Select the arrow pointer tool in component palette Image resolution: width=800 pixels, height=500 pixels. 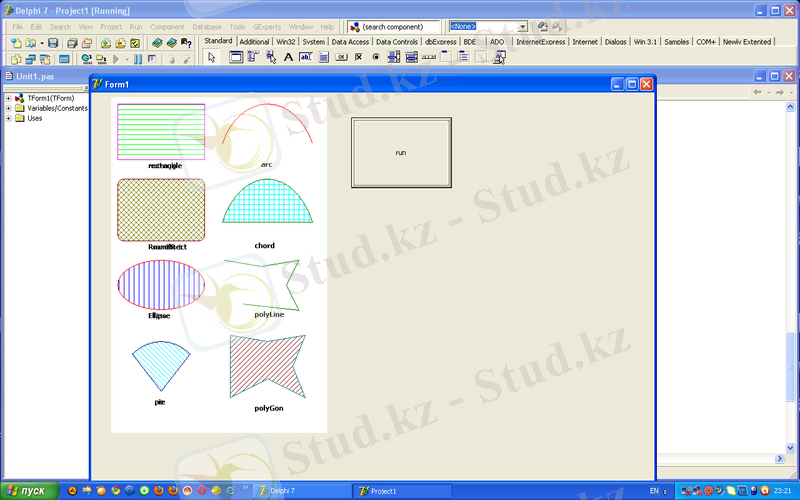(x=211, y=57)
